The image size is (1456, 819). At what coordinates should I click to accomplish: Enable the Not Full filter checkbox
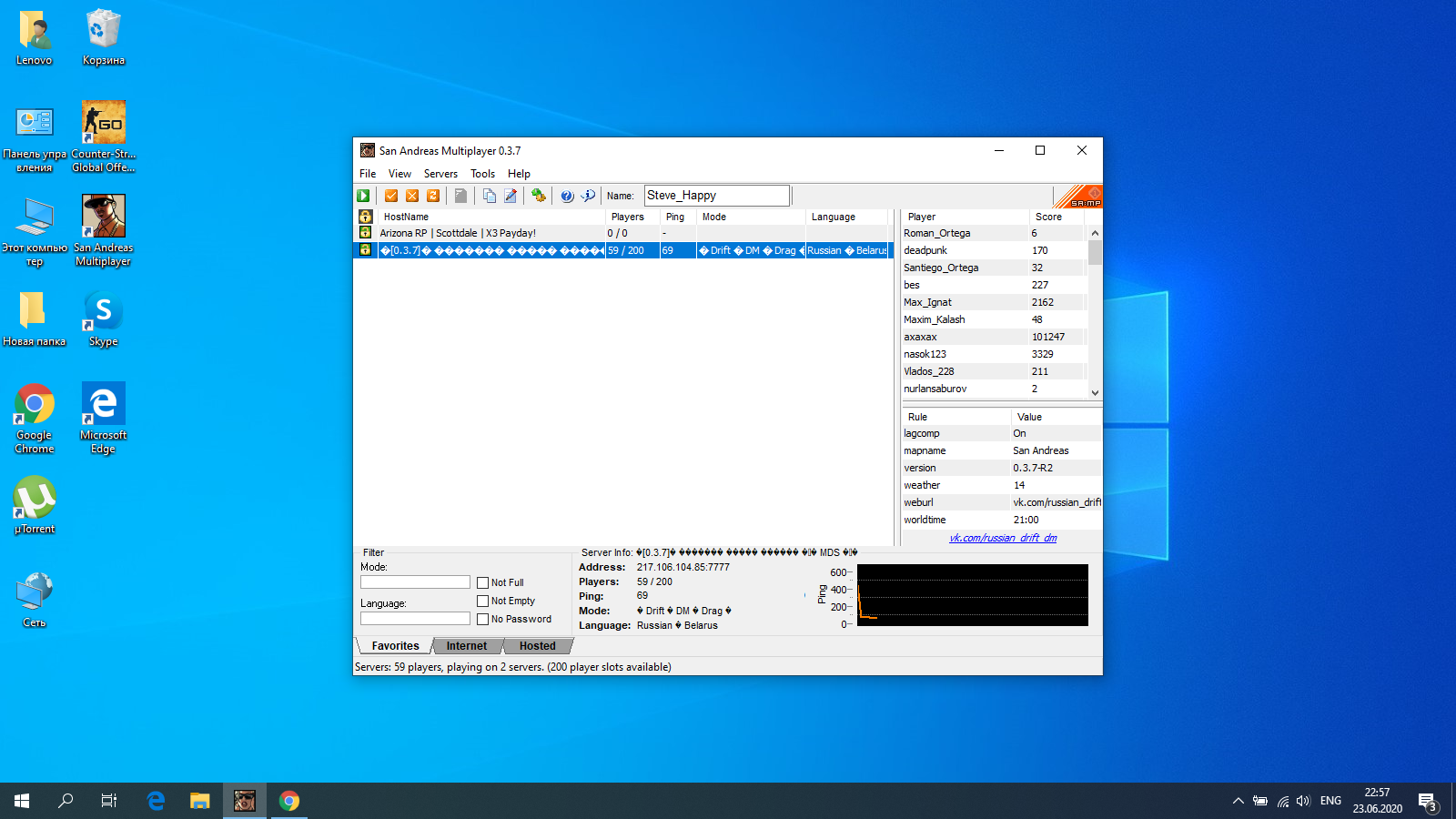pyautogui.click(x=483, y=583)
